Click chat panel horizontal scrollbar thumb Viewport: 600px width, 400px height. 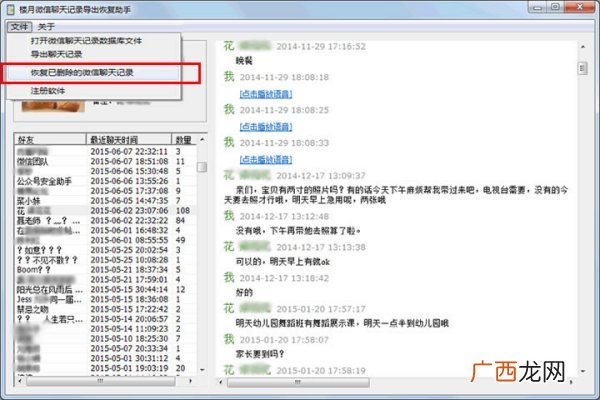(298, 382)
